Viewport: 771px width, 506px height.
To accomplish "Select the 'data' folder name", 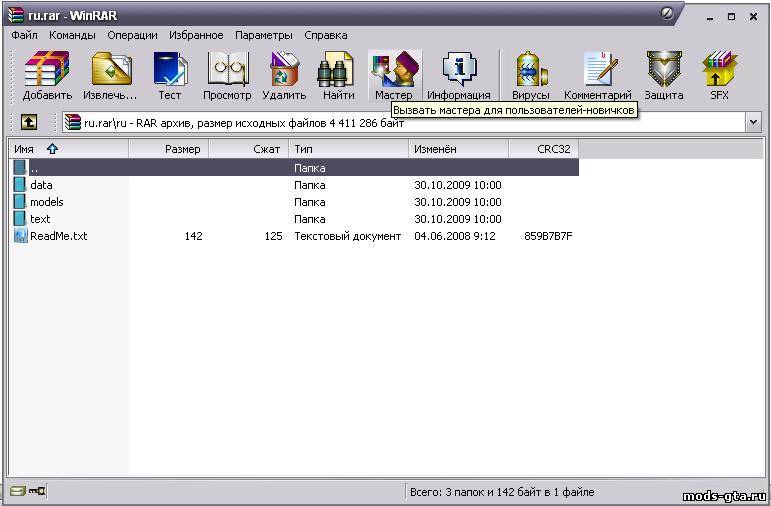I will point(41,185).
